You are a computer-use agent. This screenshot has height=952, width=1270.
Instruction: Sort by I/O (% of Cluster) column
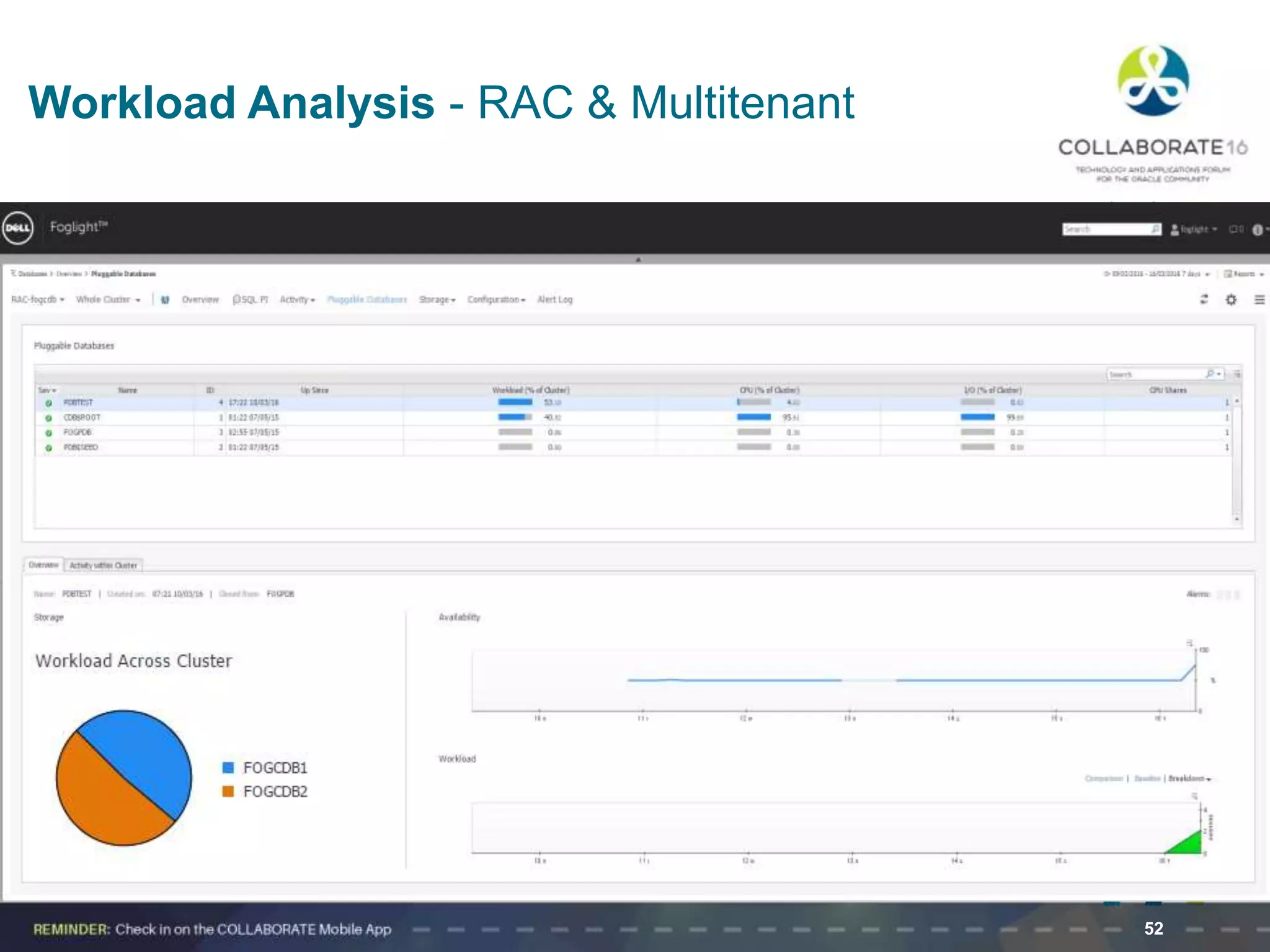point(993,390)
